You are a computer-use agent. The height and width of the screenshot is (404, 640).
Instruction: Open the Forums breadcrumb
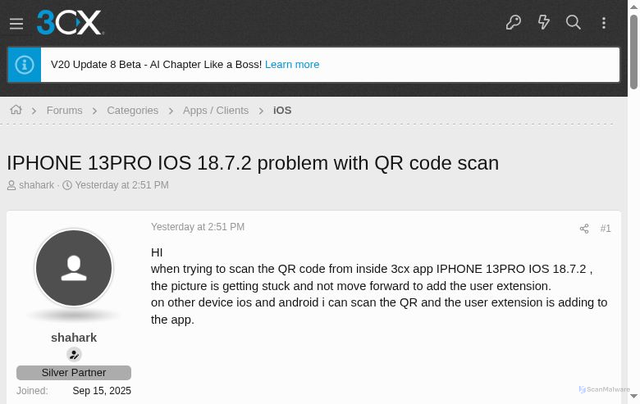[64, 110]
